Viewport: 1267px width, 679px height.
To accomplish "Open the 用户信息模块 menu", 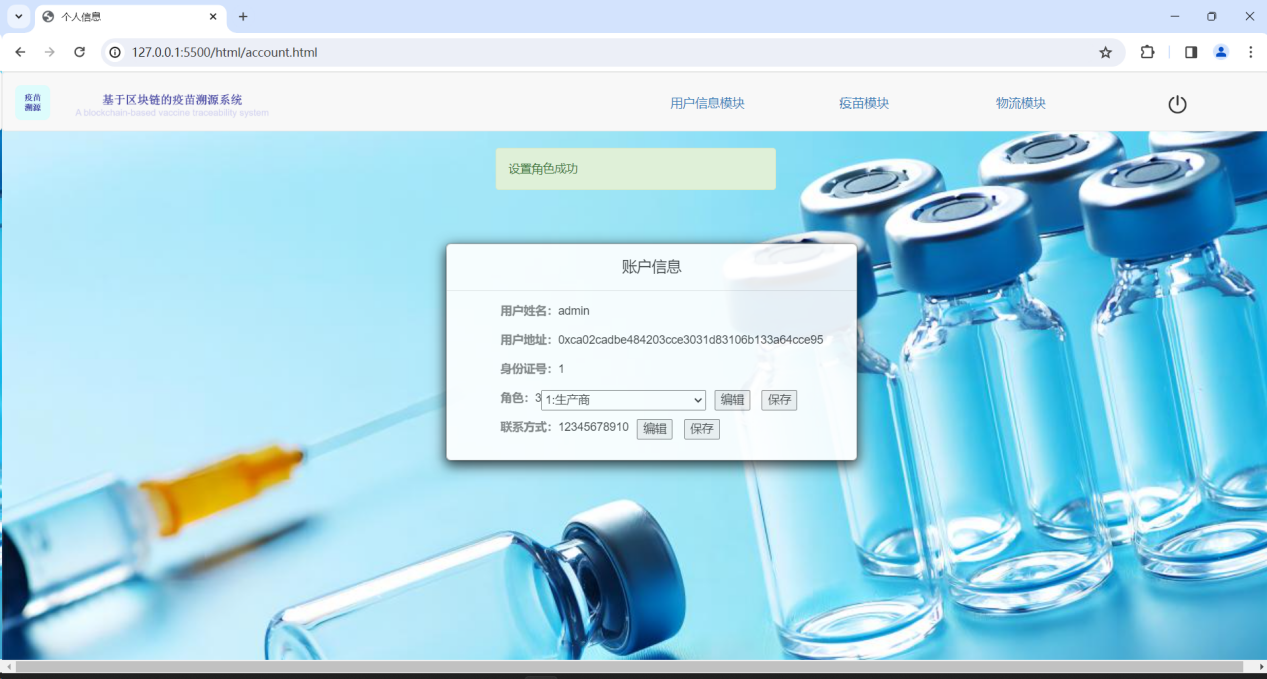I will click(x=707, y=103).
